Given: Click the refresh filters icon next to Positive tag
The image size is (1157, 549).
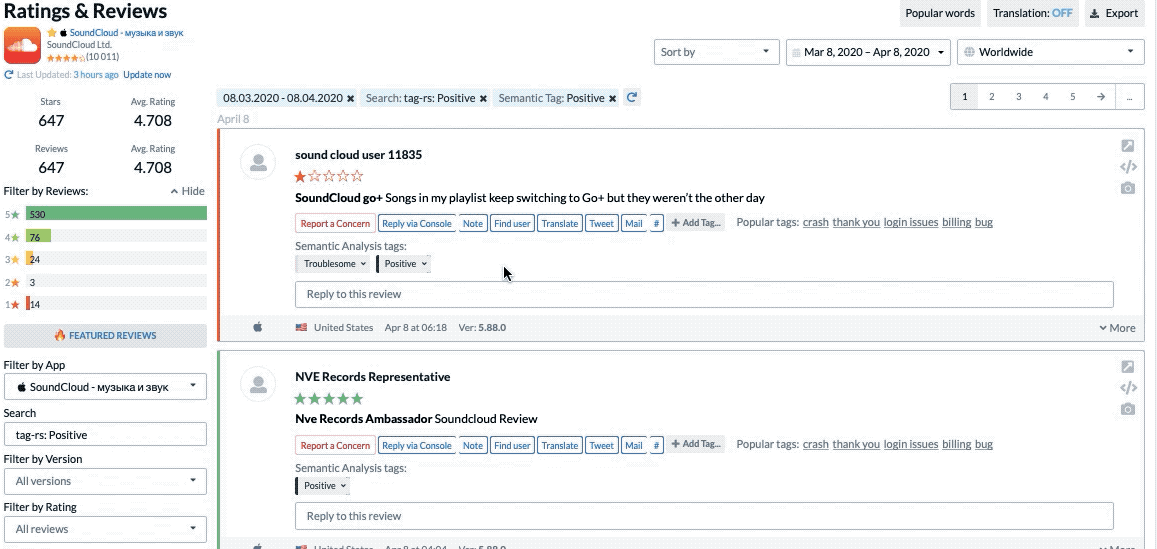Looking at the screenshot, I should coord(632,97).
